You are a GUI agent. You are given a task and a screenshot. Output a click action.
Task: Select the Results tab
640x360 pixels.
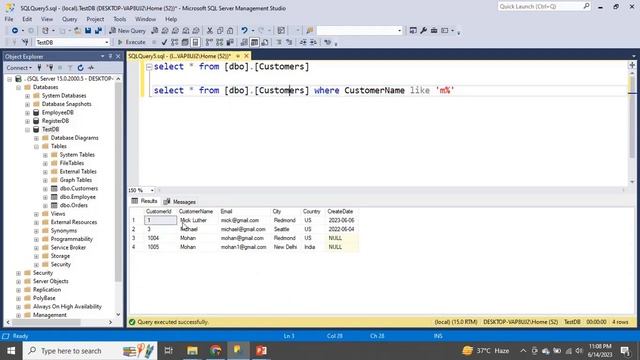[144, 201]
